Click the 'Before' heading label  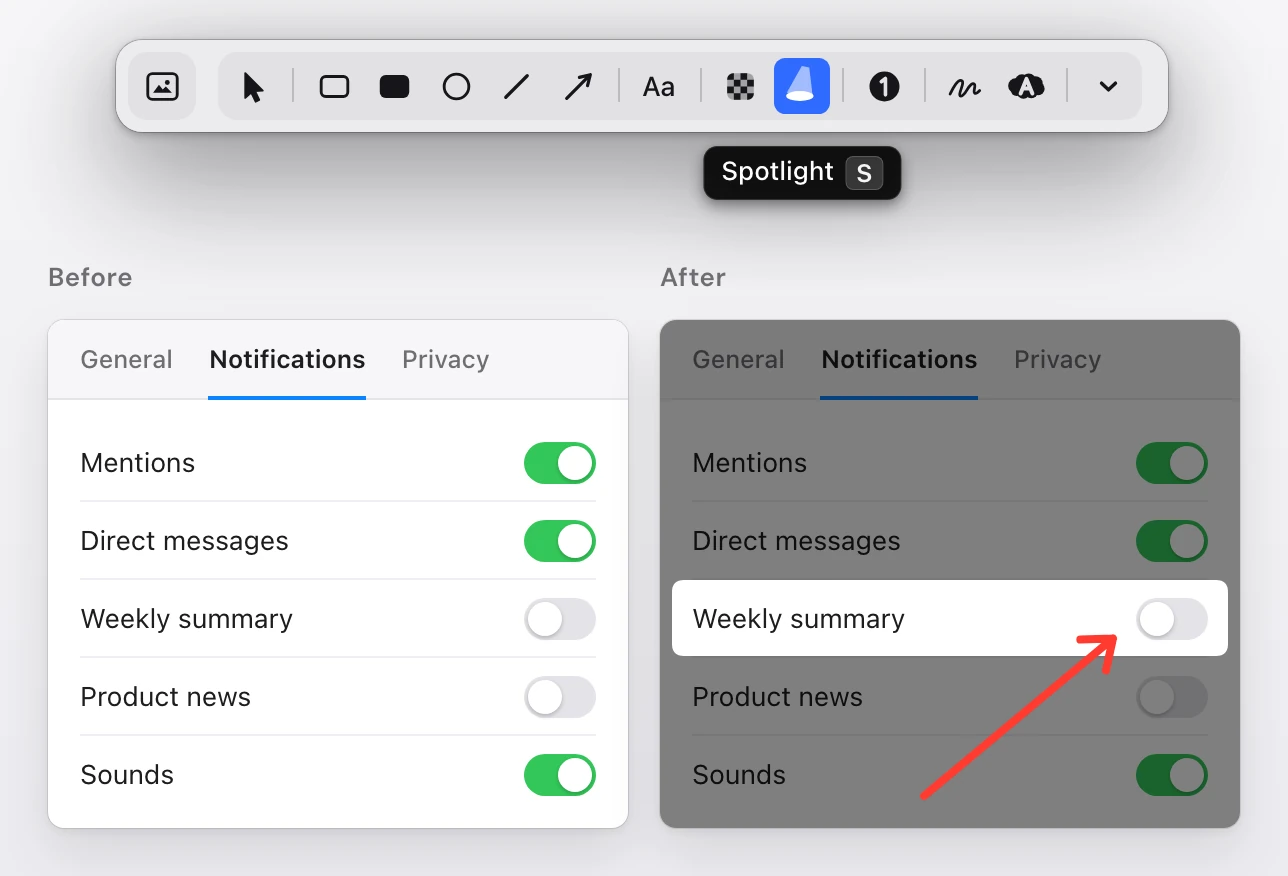click(x=90, y=277)
